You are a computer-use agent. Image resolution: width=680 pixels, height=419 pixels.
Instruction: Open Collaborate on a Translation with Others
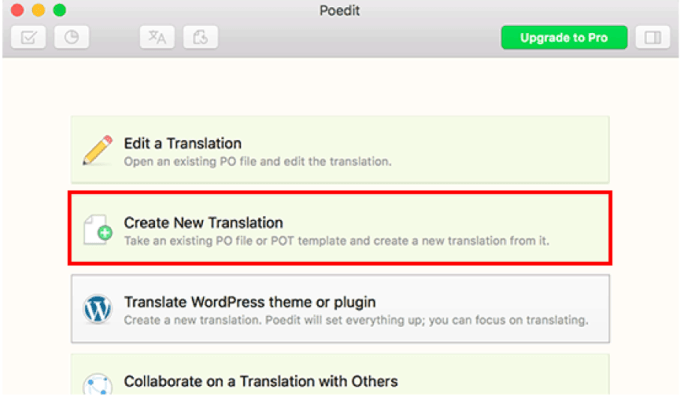click(x=260, y=381)
